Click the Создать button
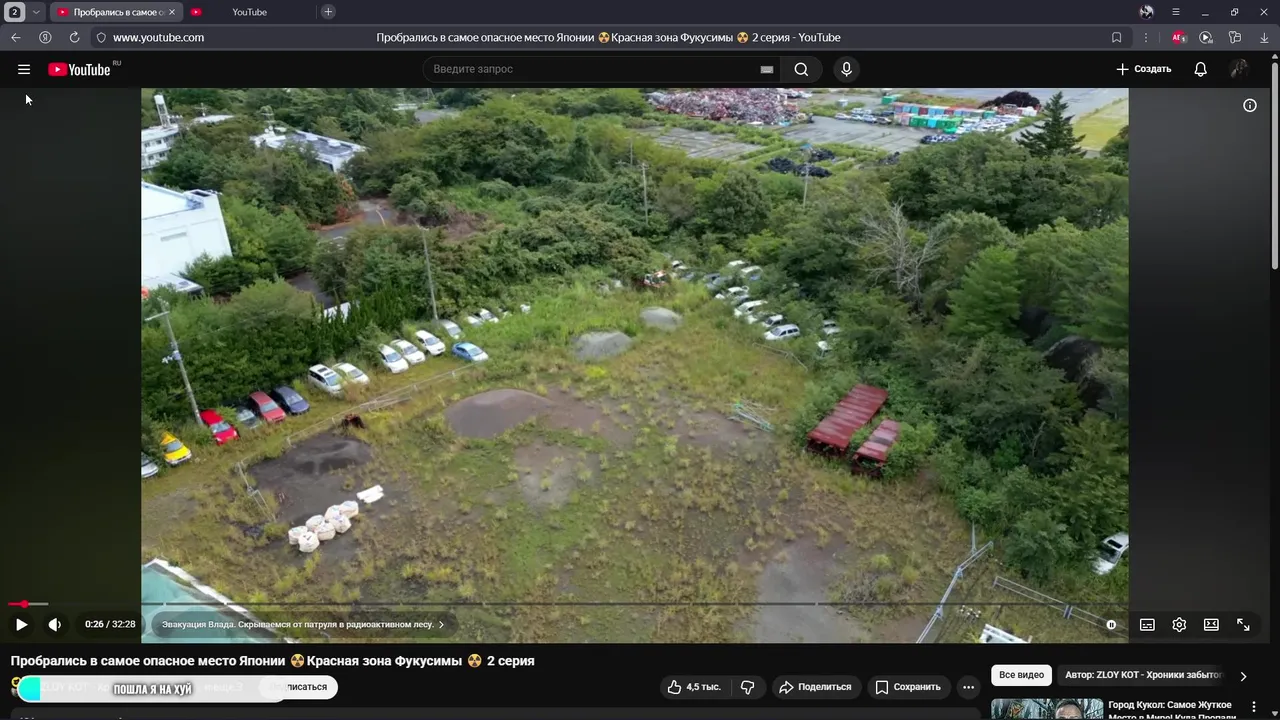Screen dimensions: 1280x720 pyautogui.click(x=1143, y=69)
